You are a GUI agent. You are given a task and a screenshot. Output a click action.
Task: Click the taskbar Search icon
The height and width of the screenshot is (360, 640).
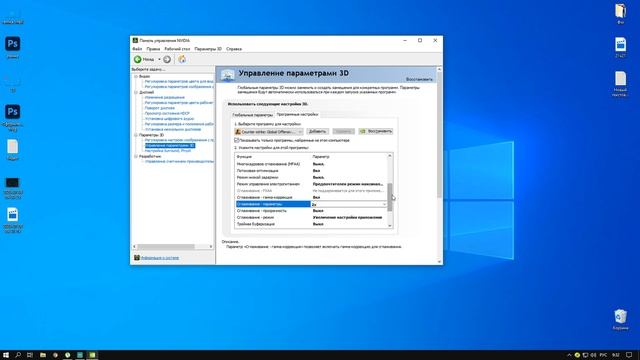18,355
